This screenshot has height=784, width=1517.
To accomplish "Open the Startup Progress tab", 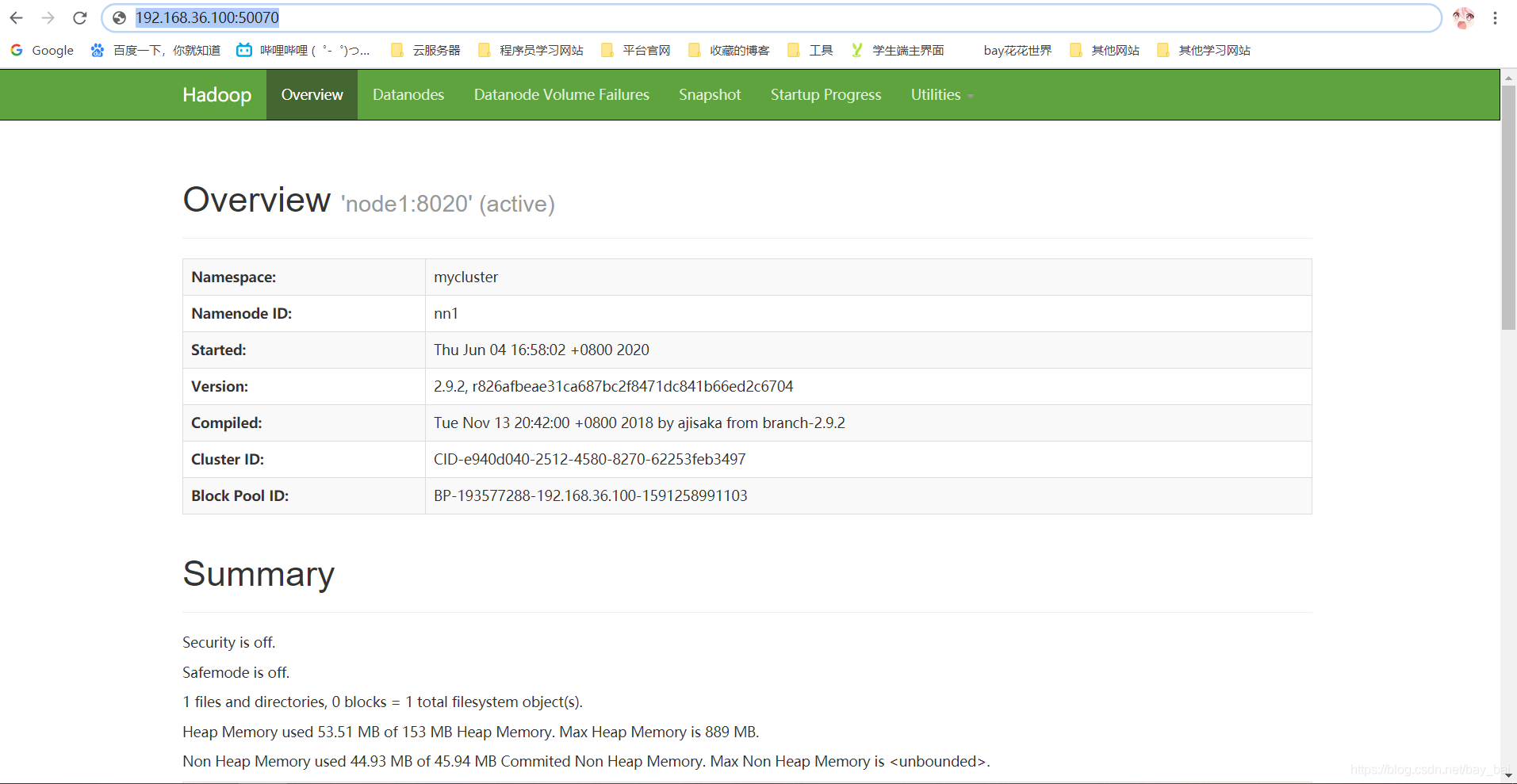I will 826,94.
